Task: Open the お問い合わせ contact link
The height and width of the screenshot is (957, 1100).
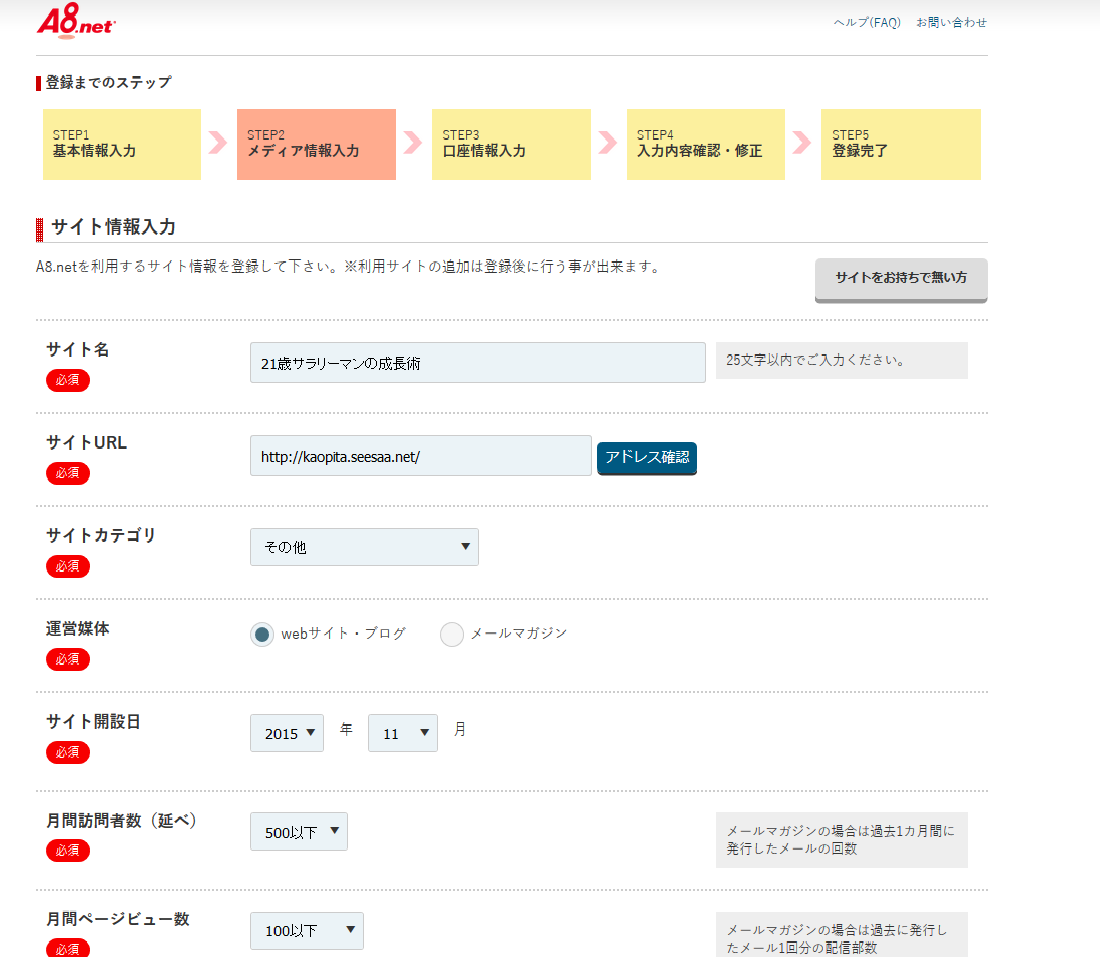Action: click(x=950, y=21)
